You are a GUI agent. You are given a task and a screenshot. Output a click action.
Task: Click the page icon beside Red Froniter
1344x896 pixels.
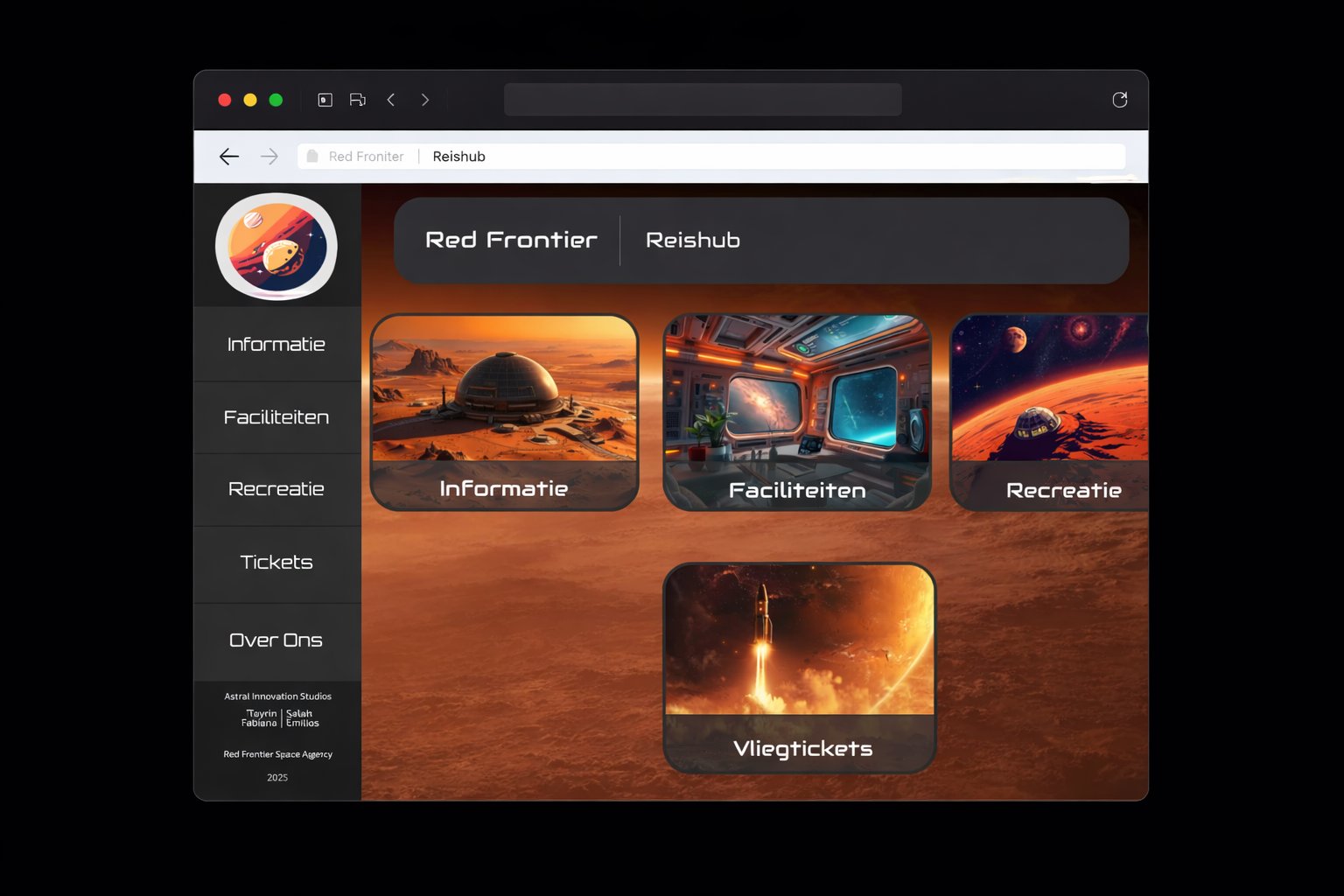(x=312, y=156)
